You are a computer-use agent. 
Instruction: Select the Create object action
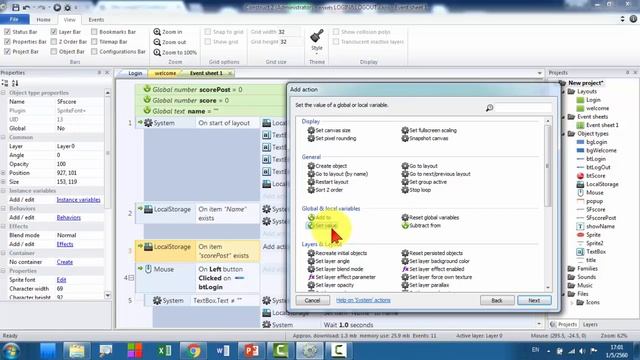pos(327,166)
